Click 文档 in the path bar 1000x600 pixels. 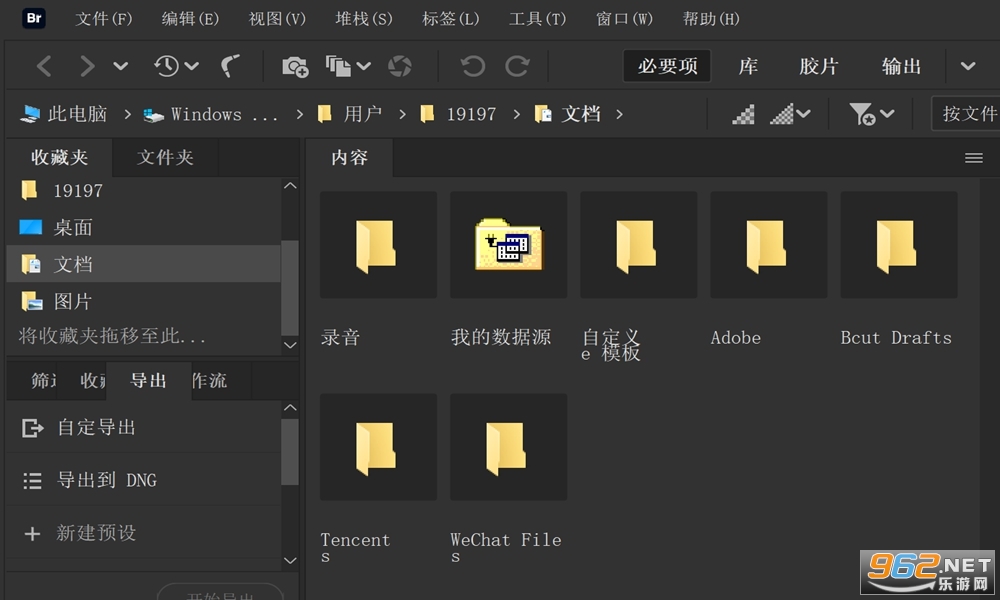point(568,114)
